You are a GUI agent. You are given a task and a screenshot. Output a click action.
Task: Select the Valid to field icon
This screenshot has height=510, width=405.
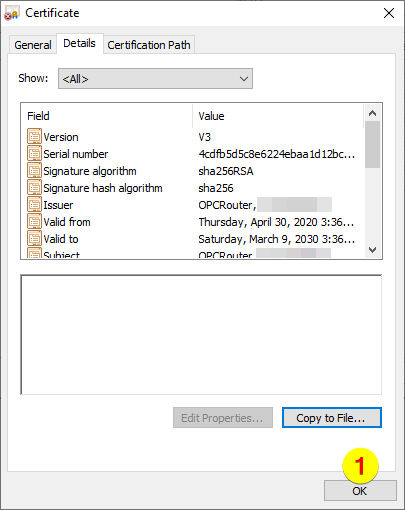click(x=34, y=239)
